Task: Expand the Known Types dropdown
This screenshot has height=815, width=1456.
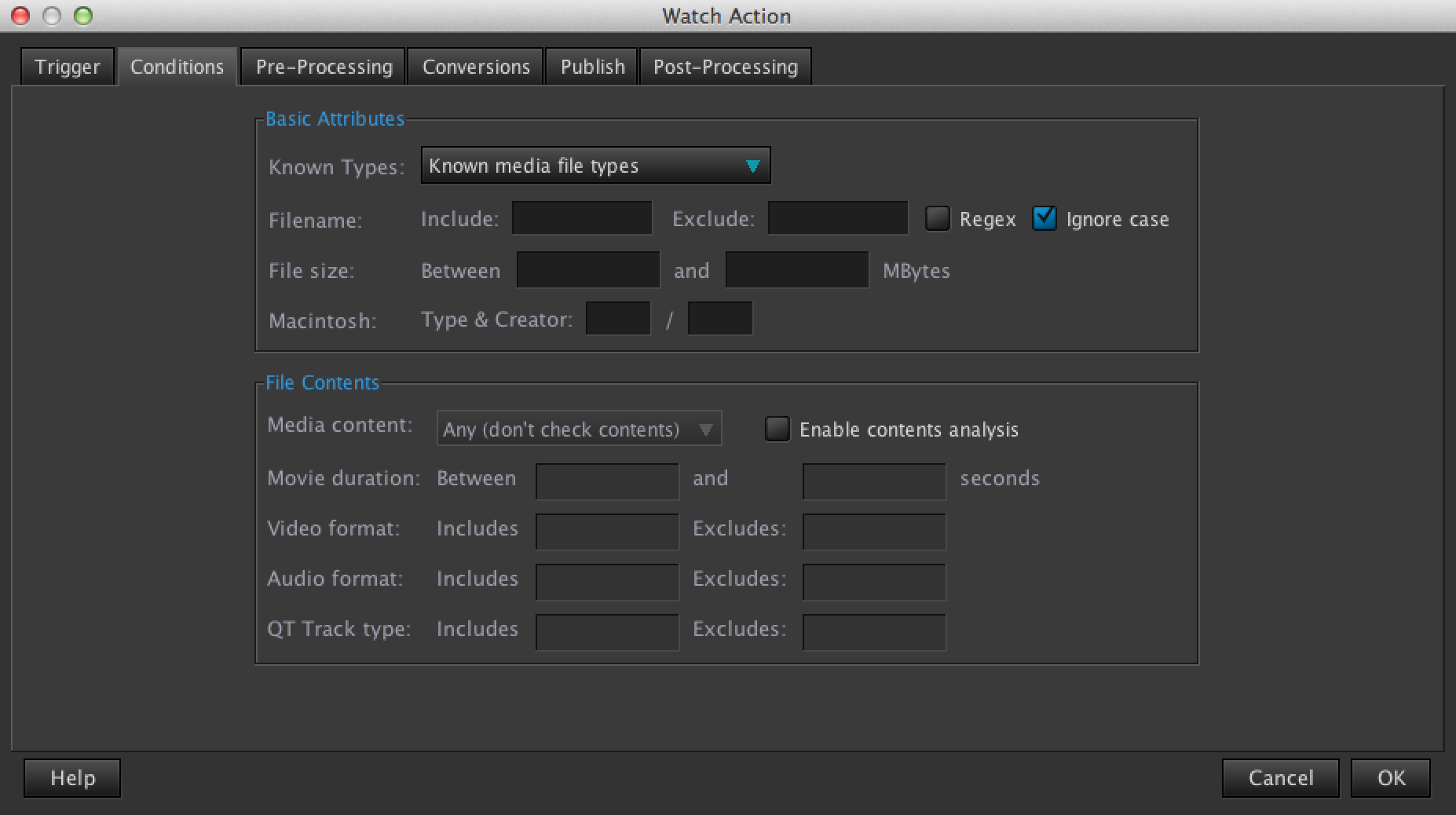Action: tap(595, 166)
